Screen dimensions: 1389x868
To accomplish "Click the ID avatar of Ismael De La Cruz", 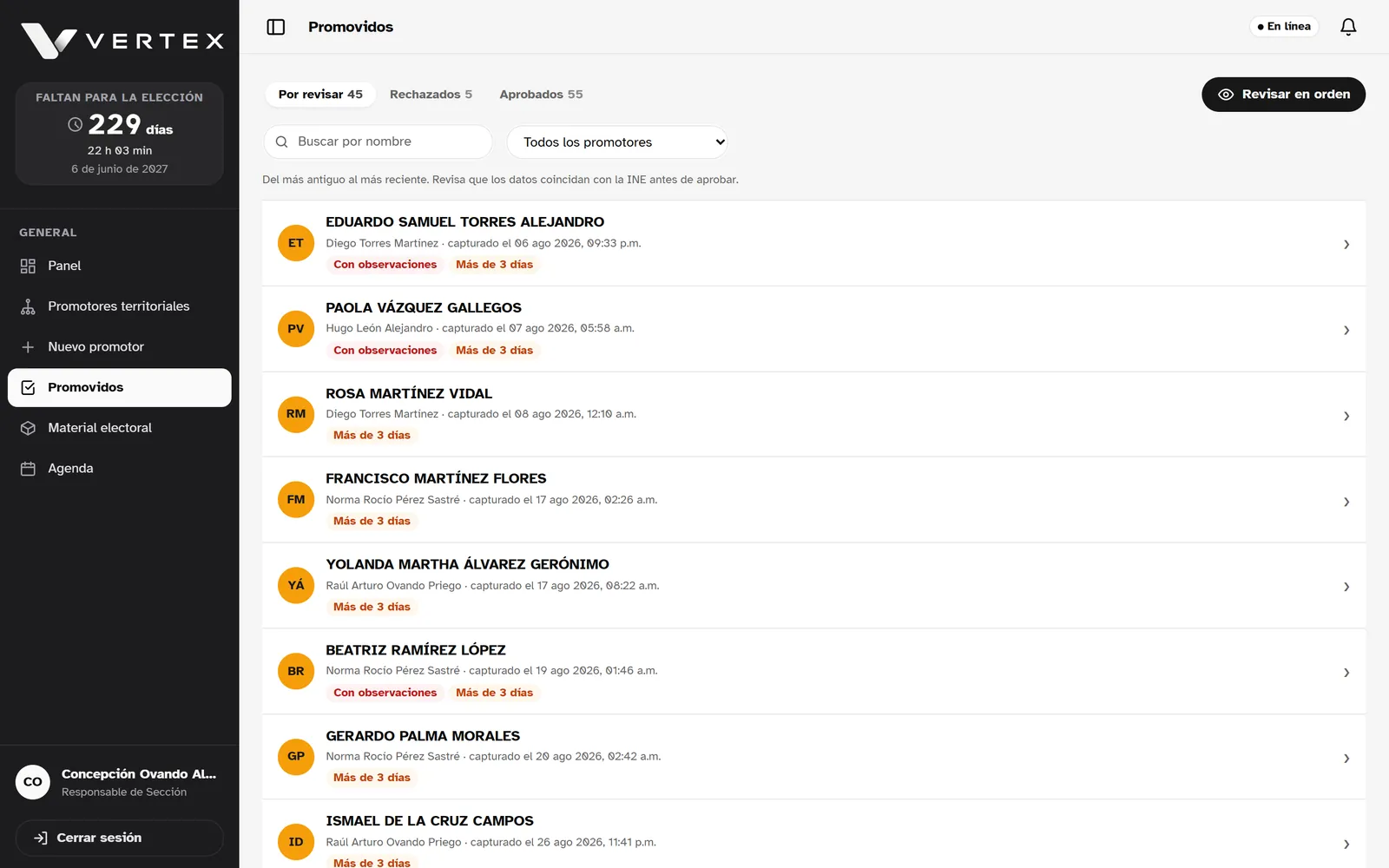I will tap(296, 842).
